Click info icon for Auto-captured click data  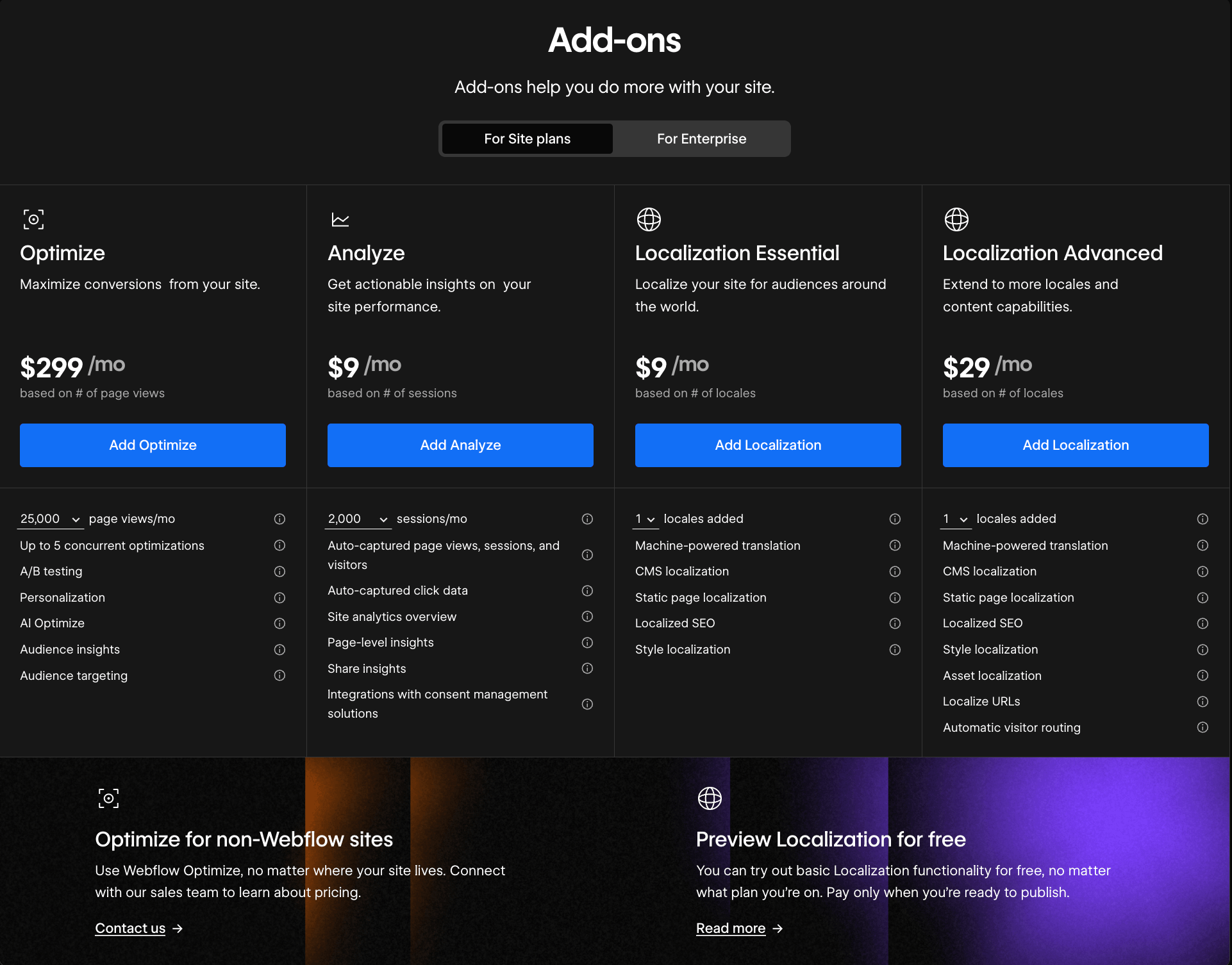click(x=587, y=591)
